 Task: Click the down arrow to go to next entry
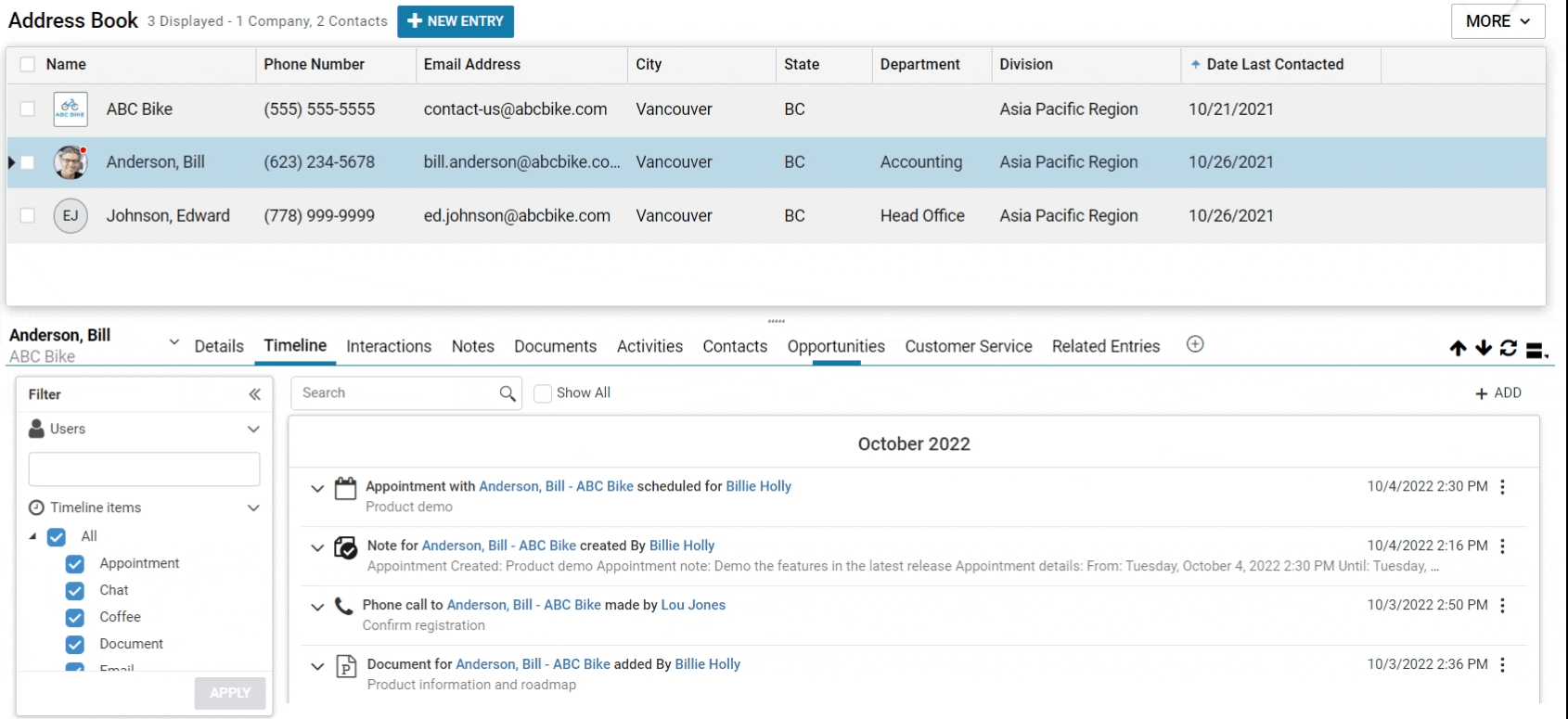(x=1484, y=348)
